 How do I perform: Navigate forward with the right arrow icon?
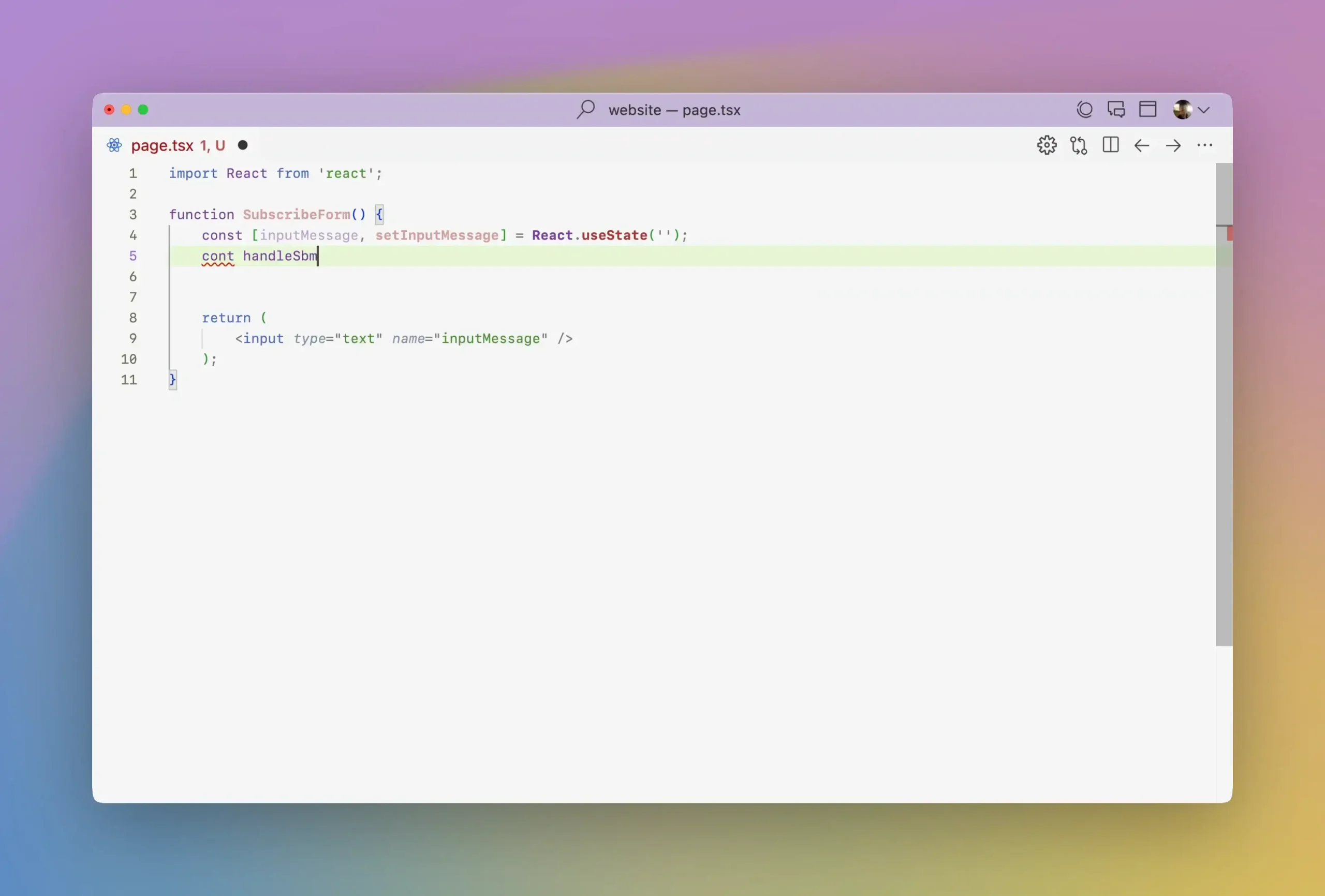point(1173,145)
